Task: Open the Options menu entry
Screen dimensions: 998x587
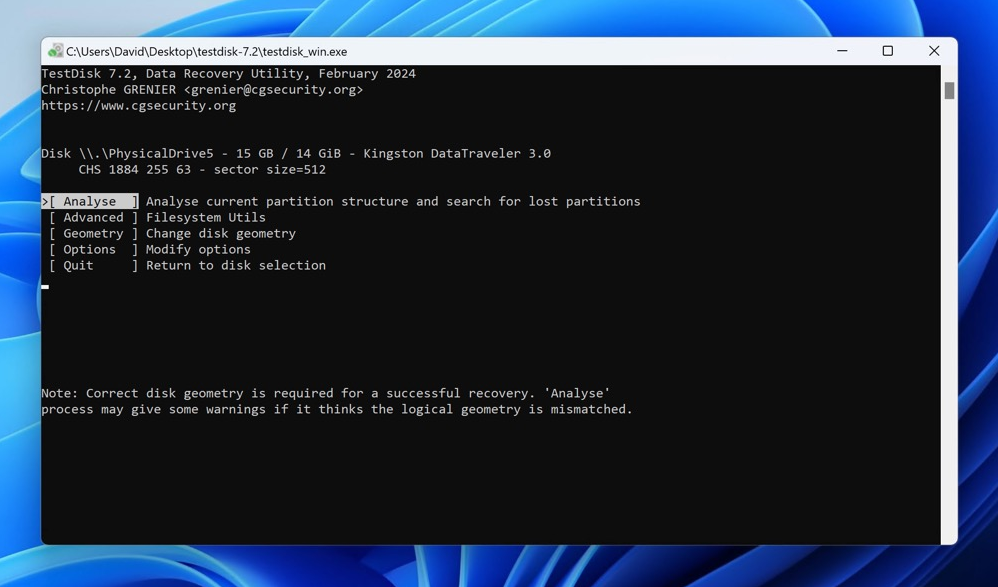Action: coord(90,249)
